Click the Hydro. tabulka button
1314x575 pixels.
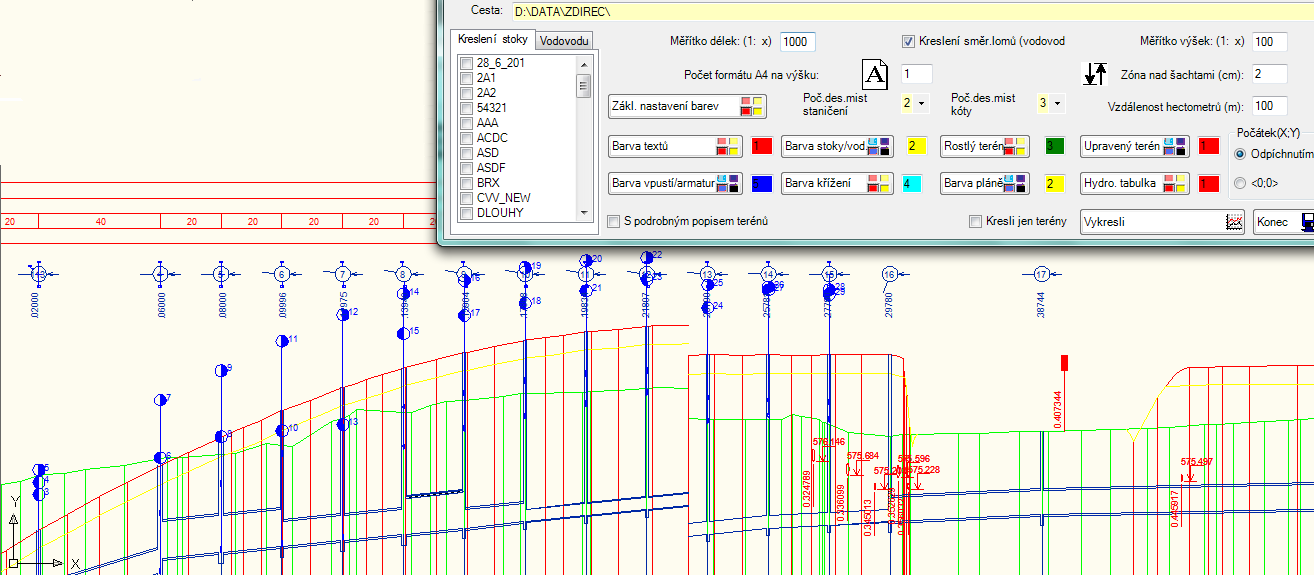1135,183
